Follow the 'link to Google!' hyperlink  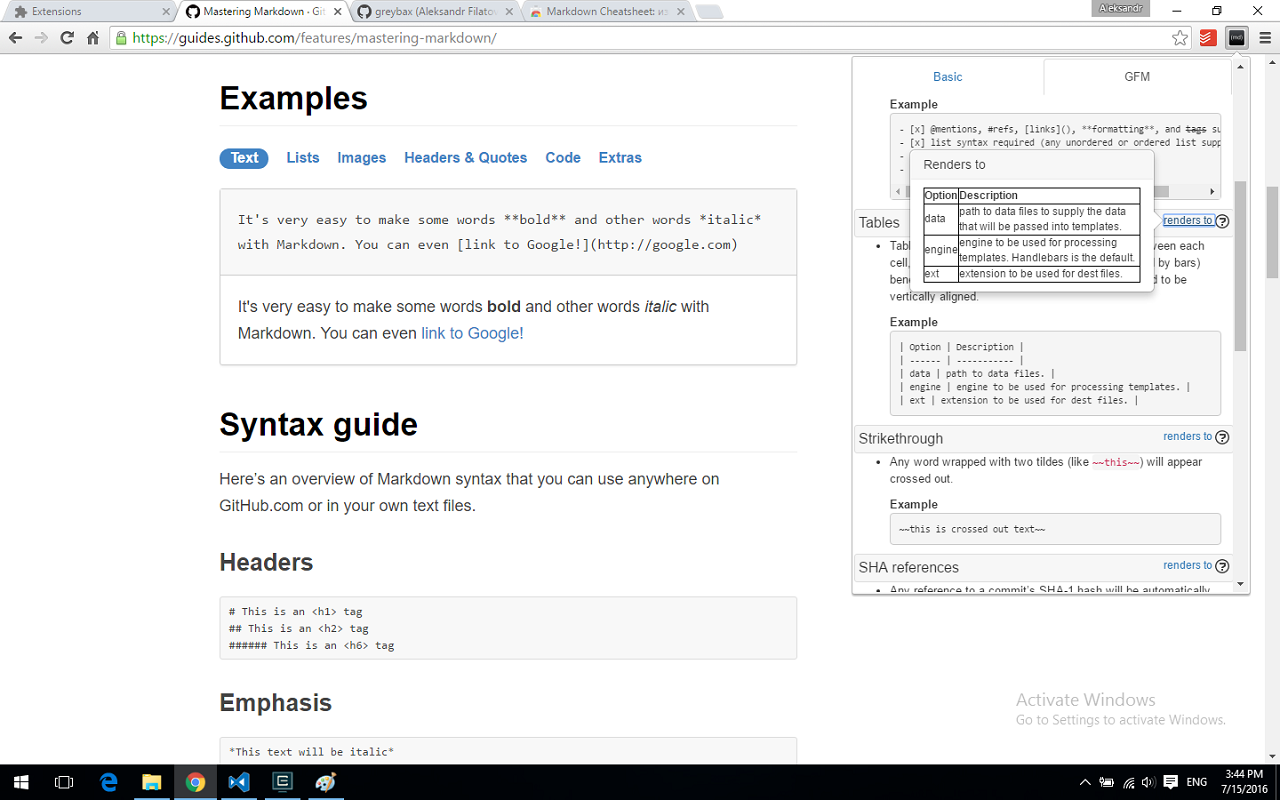coord(472,333)
